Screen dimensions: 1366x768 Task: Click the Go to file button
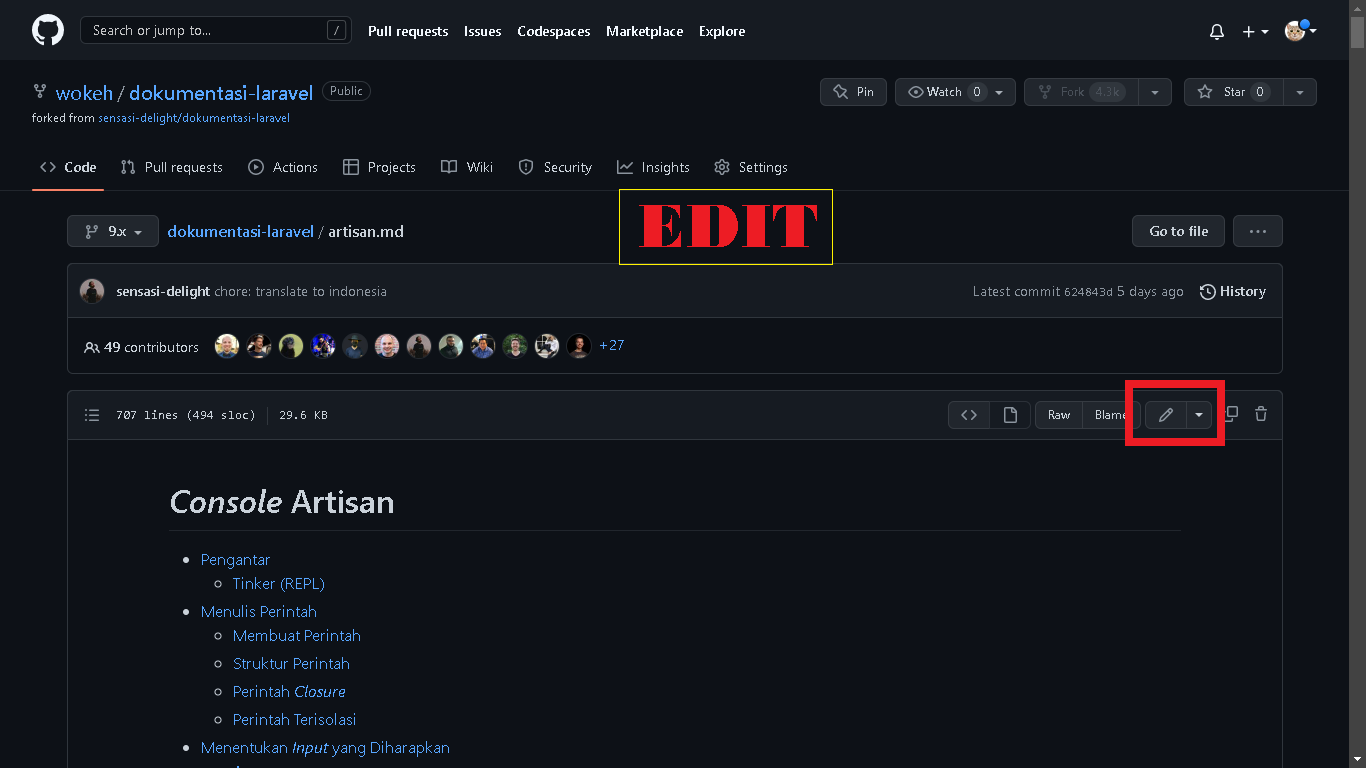click(1179, 231)
